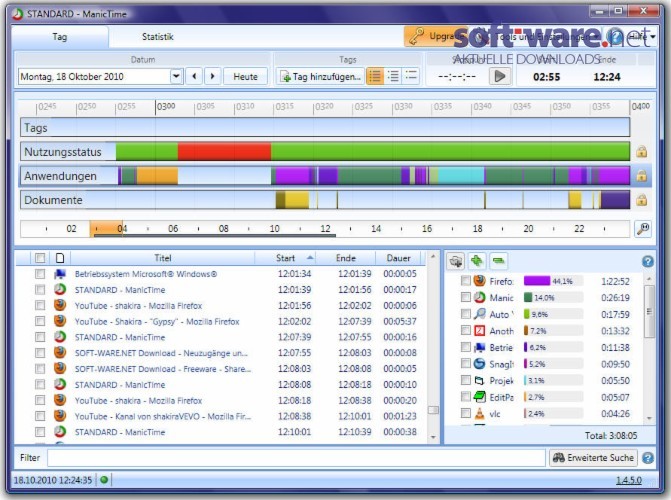Screen dimensions: 671x500
Task: Click ManicTime icon on 12:01:39 row
Action: point(60,289)
